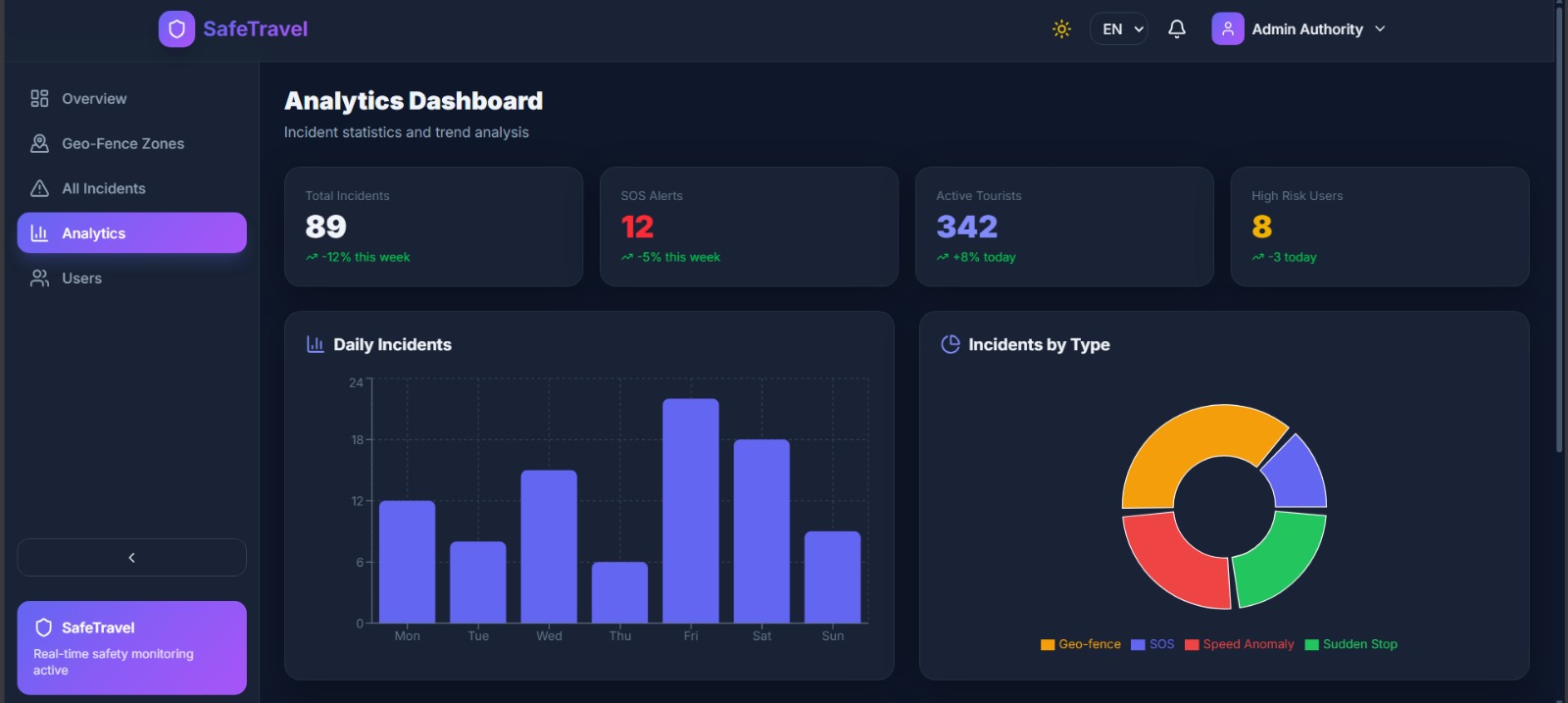Toggle Sudden Stop legend green swatch
The height and width of the screenshot is (703, 1568).
tap(1311, 645)
